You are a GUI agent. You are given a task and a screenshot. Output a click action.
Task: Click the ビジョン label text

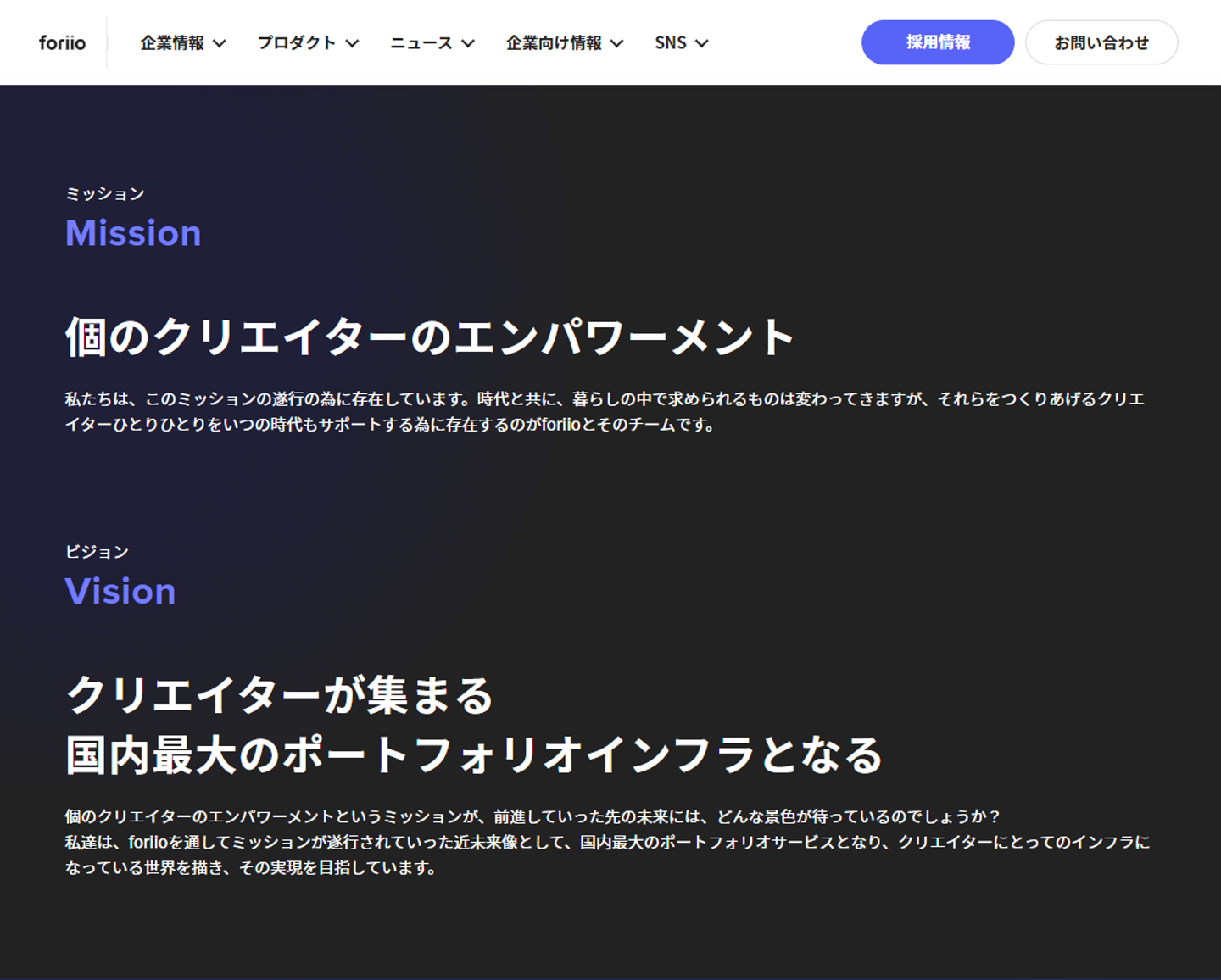tap(97, 551)
